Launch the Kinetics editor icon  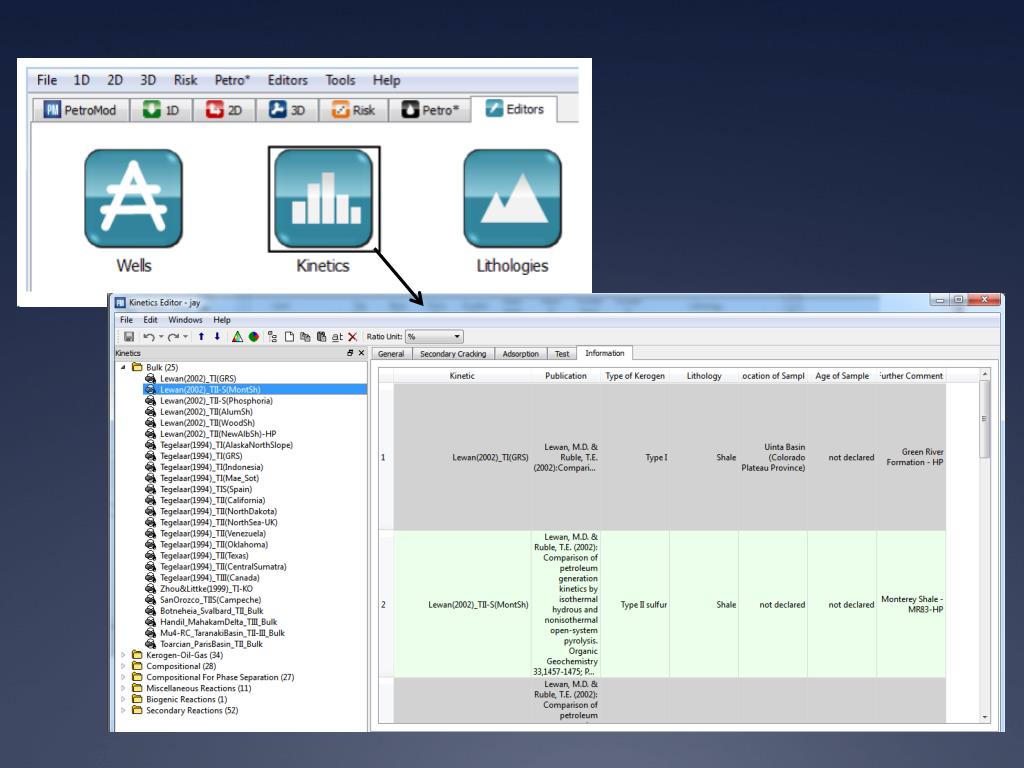click(x=323, y=199)
